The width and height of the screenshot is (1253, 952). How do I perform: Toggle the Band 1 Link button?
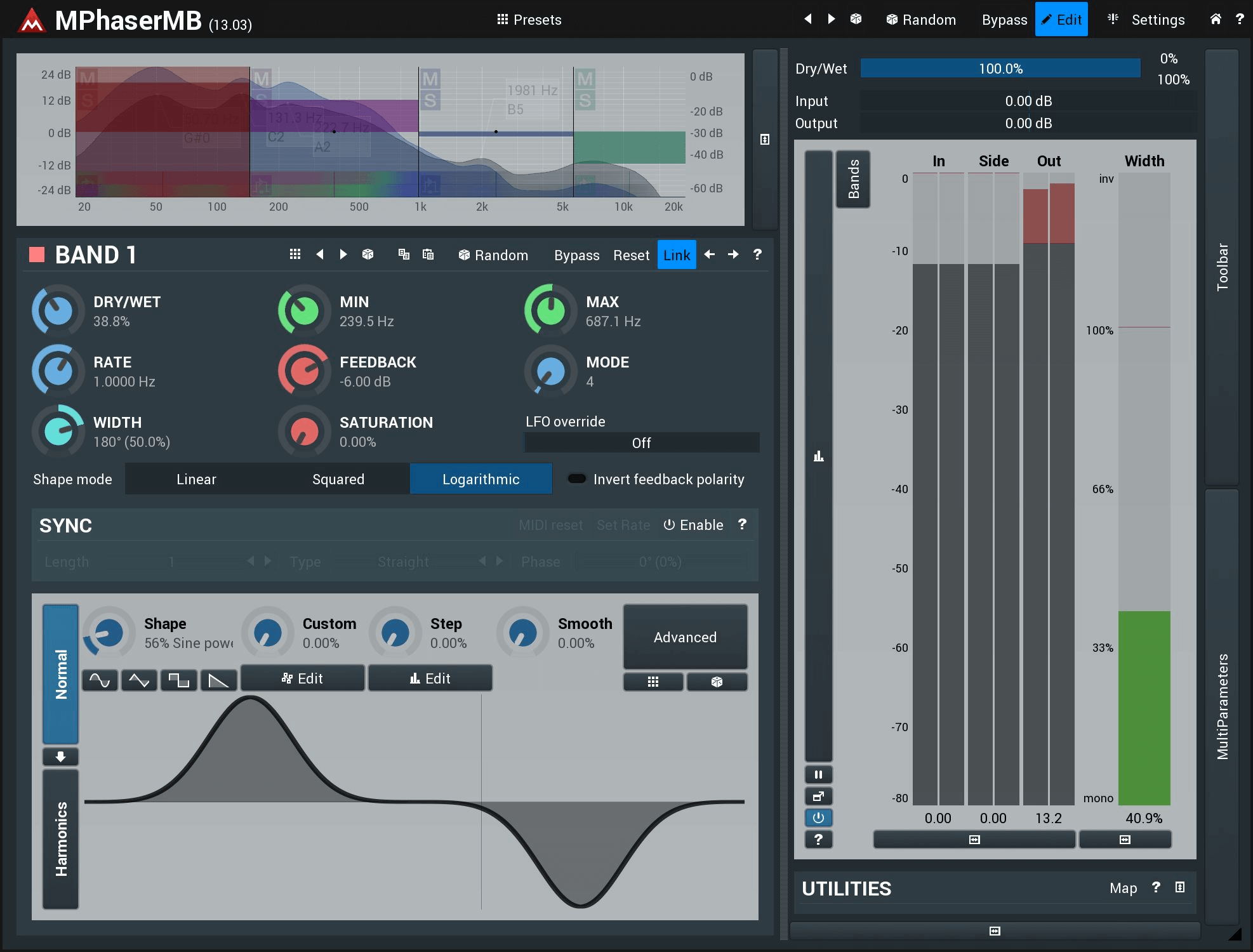[x=676, y=255]
